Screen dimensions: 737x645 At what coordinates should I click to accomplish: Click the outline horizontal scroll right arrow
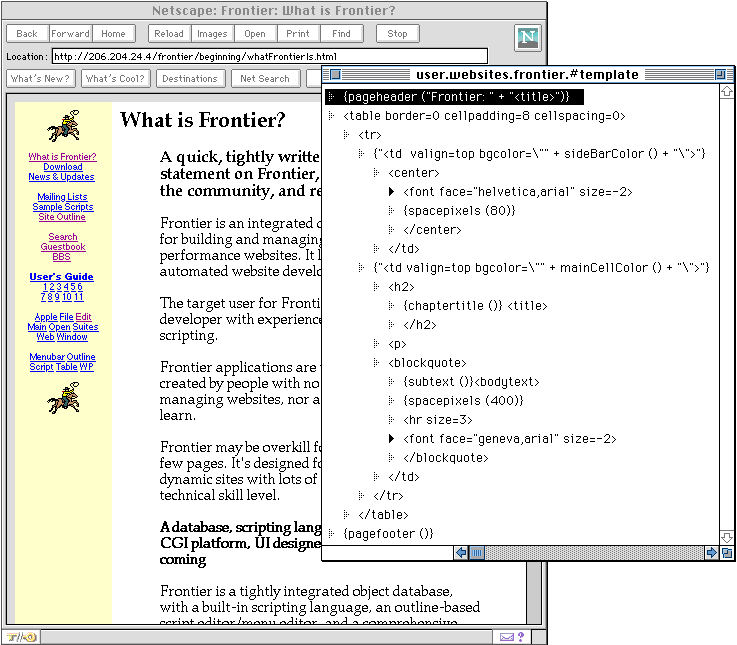(x=711, y=552)
